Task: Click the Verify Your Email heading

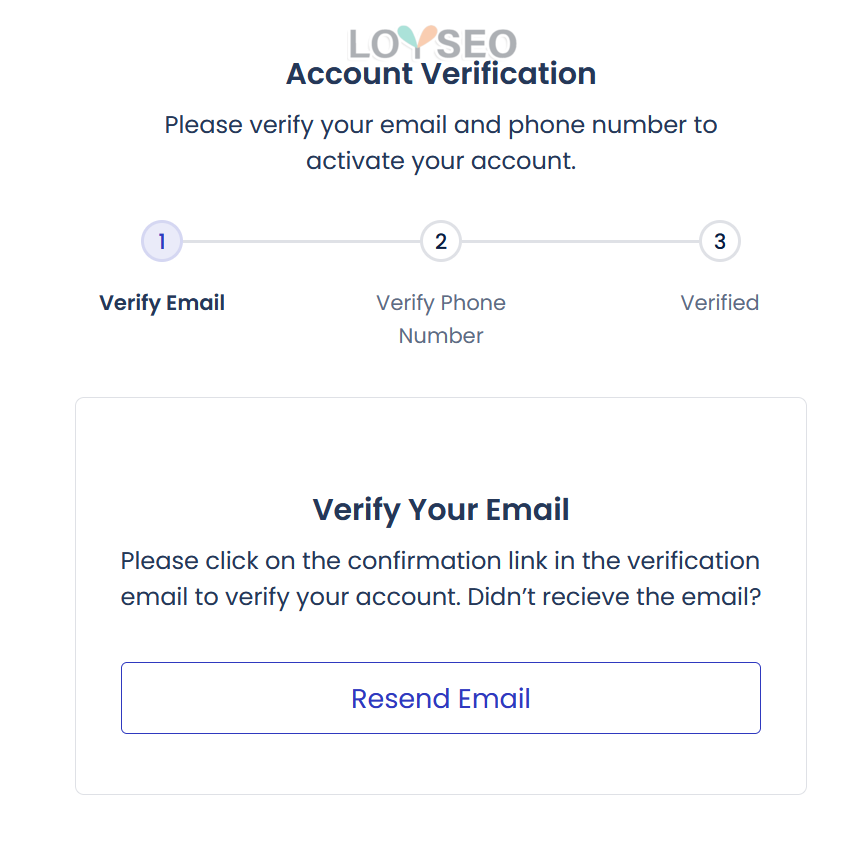Action: pos(440,509)
